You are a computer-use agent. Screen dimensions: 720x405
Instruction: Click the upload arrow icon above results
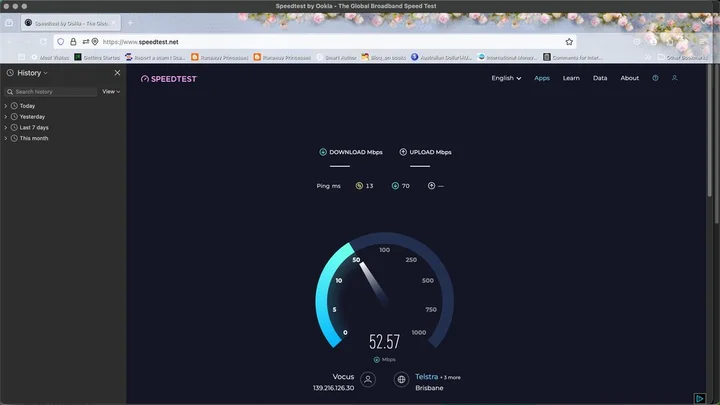(x=403, y=152)
